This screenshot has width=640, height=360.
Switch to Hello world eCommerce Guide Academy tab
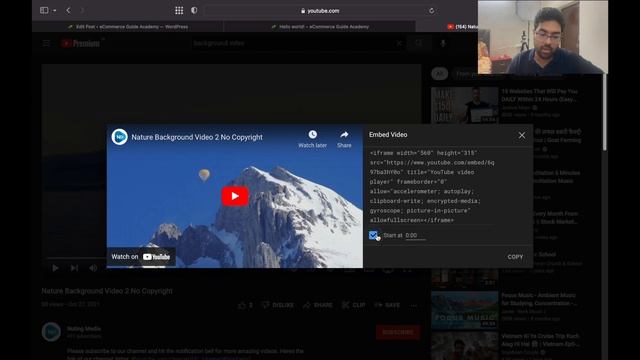(320, 27)
